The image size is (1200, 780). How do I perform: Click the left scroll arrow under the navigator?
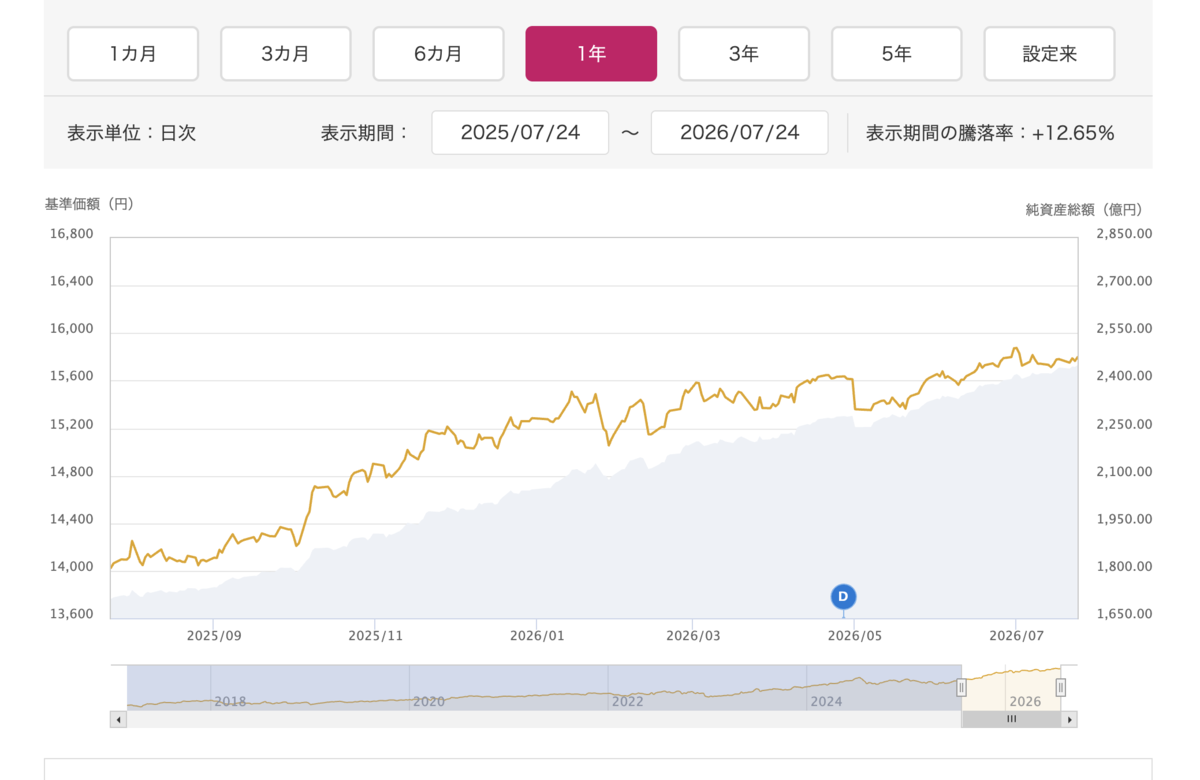tap(118, 719)
